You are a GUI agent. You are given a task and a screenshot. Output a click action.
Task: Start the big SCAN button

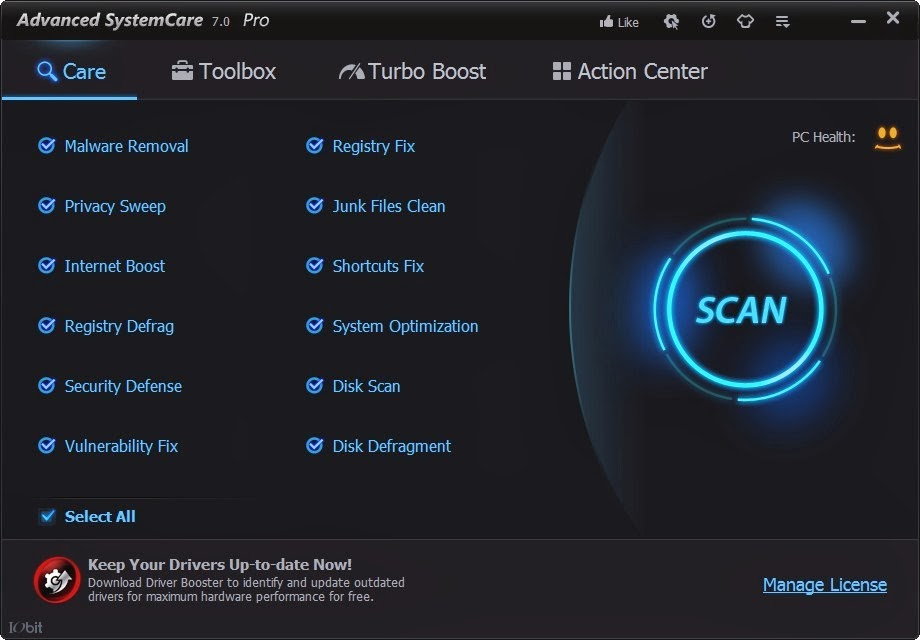pos(745,309)
